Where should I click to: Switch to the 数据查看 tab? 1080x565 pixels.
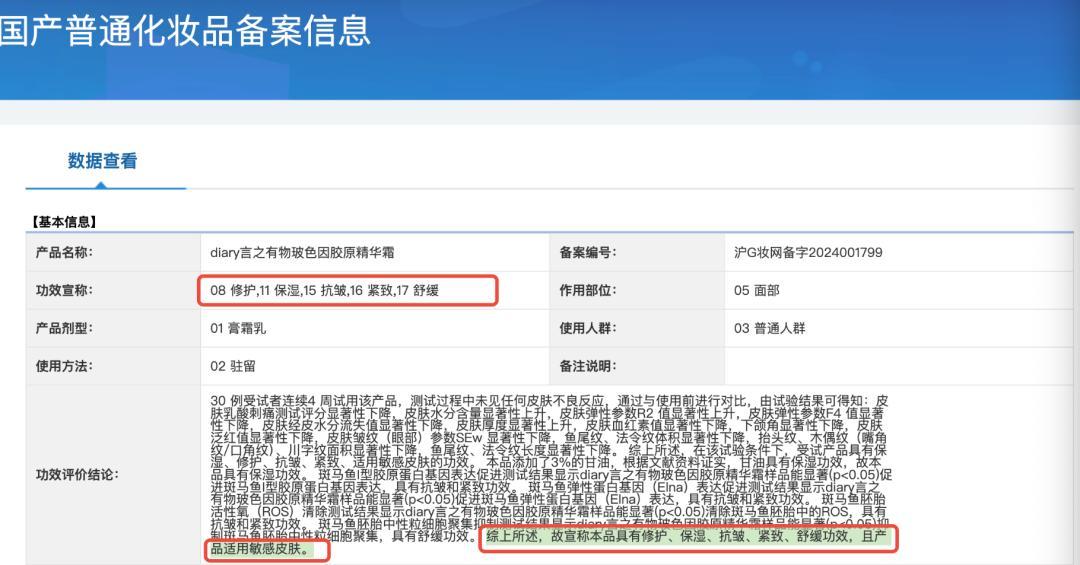point(102,161)
